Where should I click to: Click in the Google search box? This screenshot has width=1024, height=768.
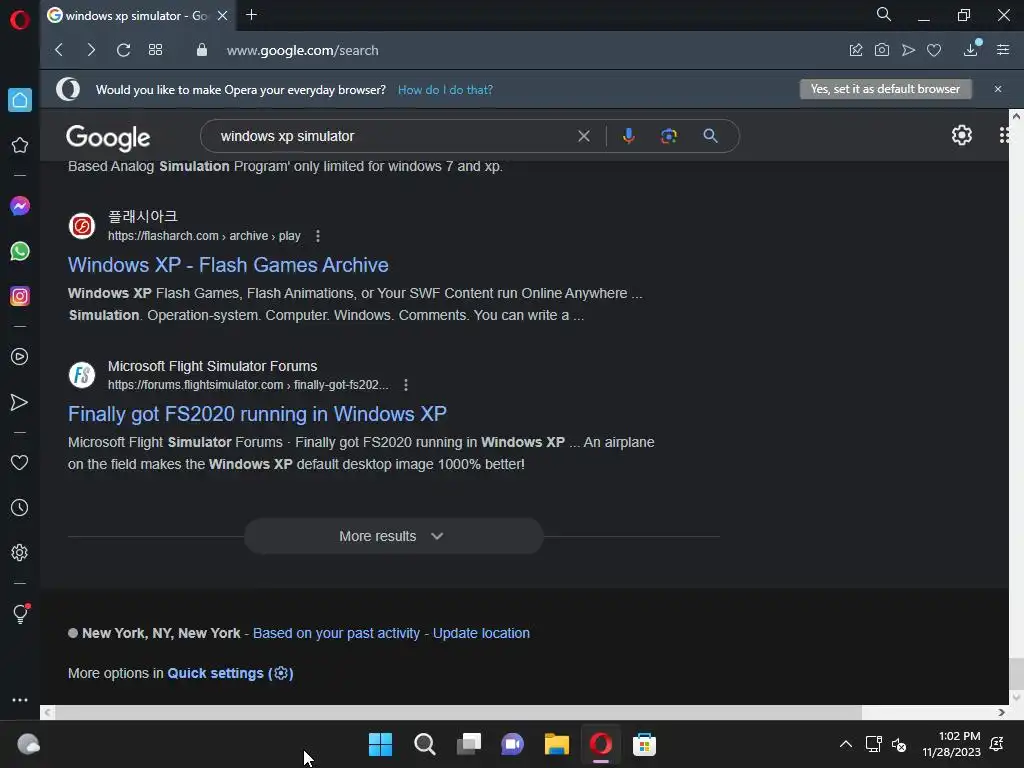point(392,136)
